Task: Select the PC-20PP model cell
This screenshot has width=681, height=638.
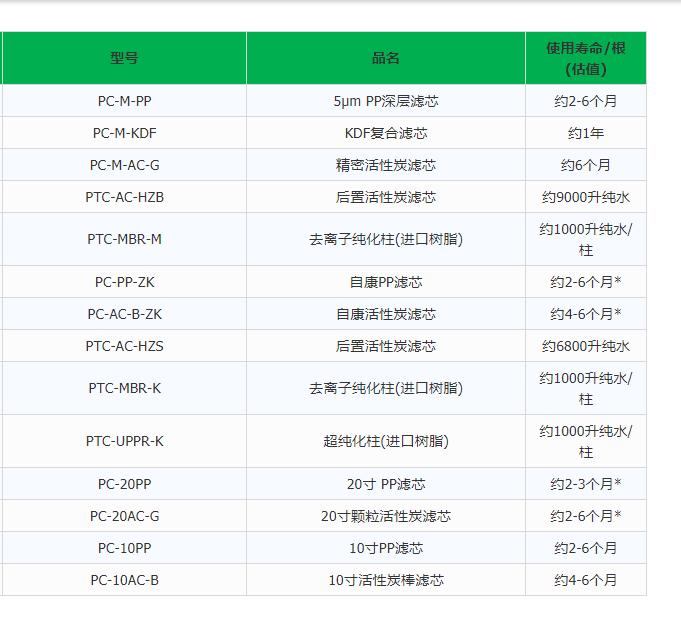Action: tap(124, 484)
